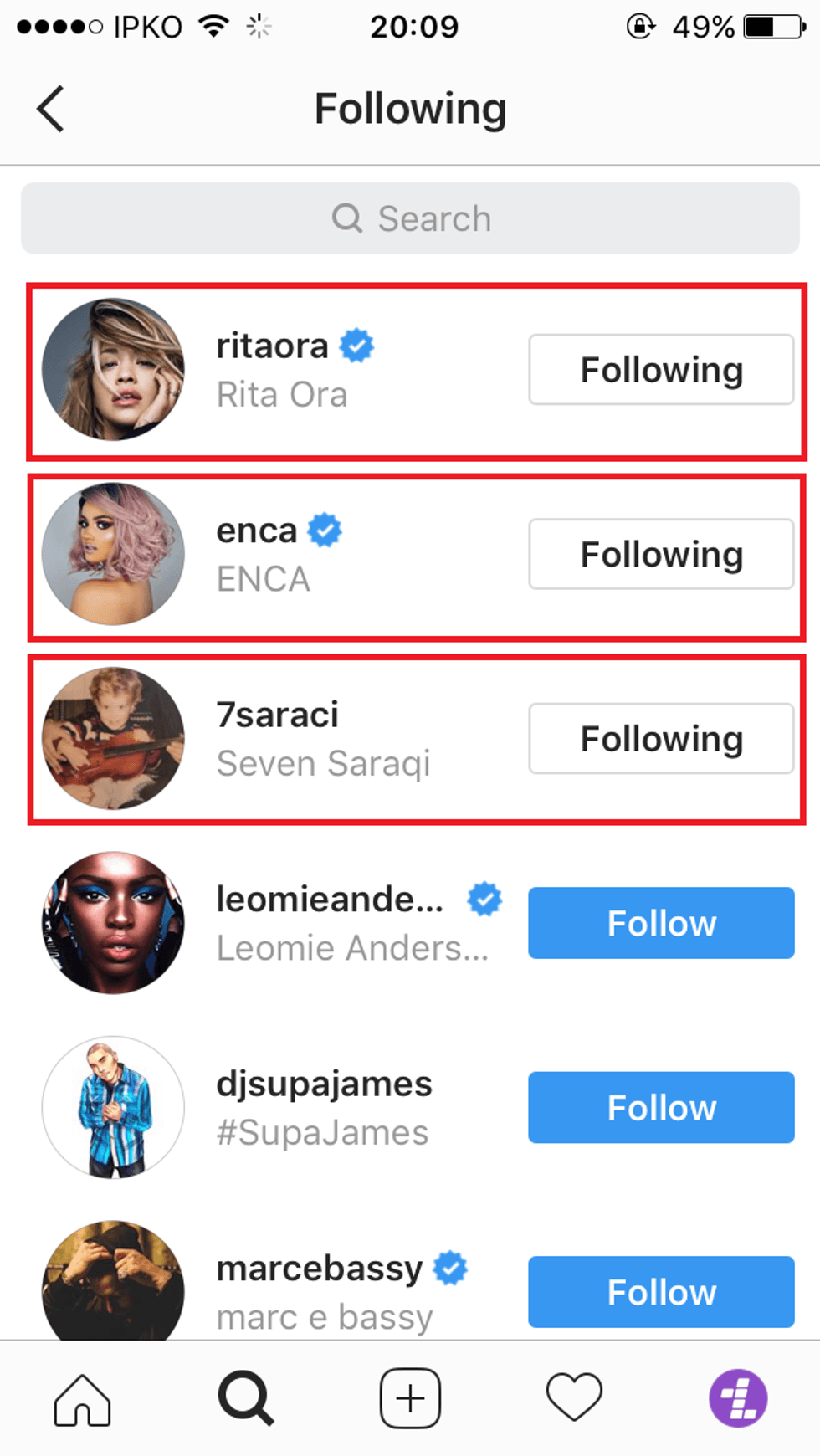Tap the Wi-Fi status icon
Screen dimensions: 820x1456
click(x=214, y=26)
